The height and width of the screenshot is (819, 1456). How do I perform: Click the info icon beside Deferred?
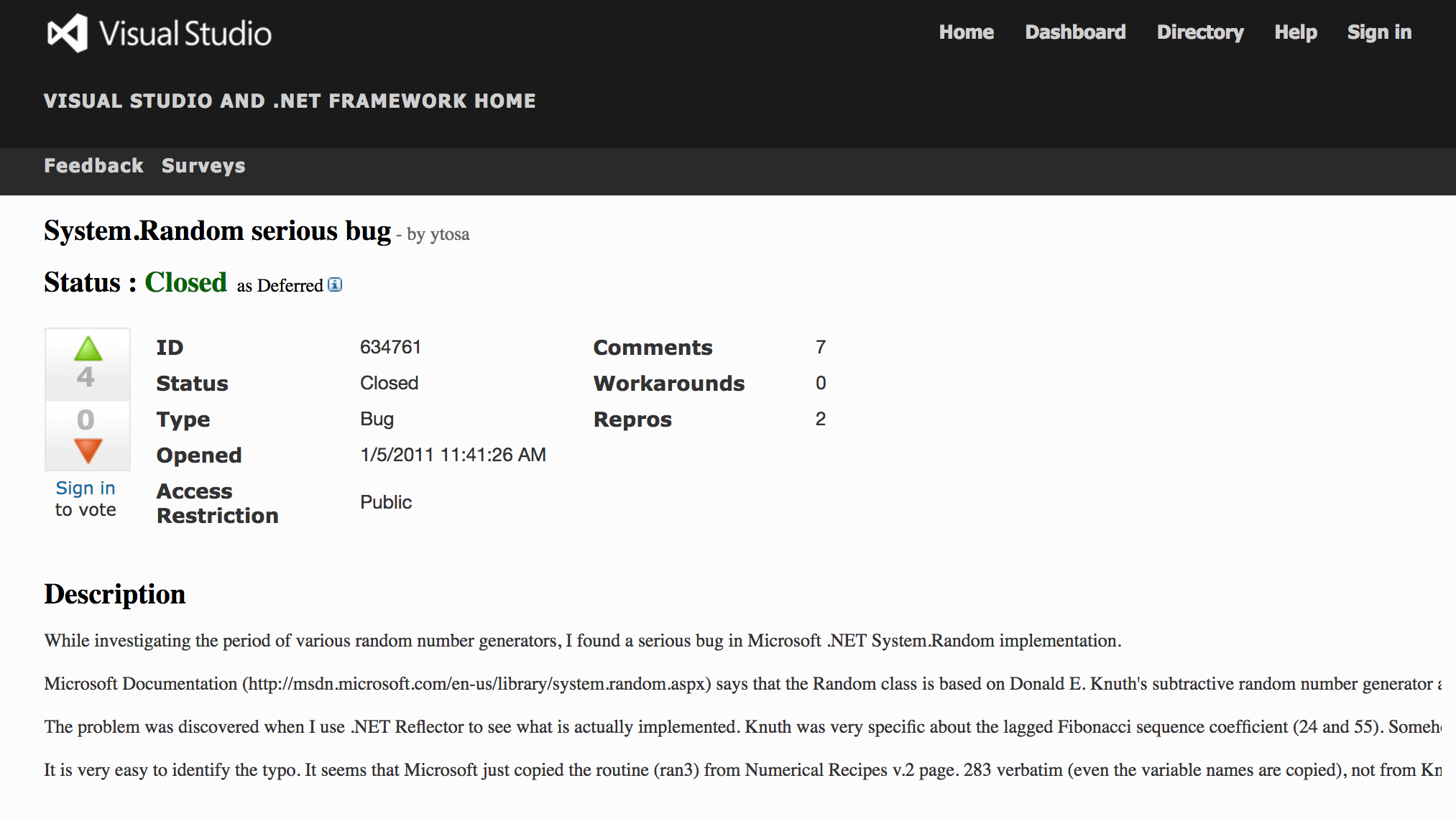(335, 284)
